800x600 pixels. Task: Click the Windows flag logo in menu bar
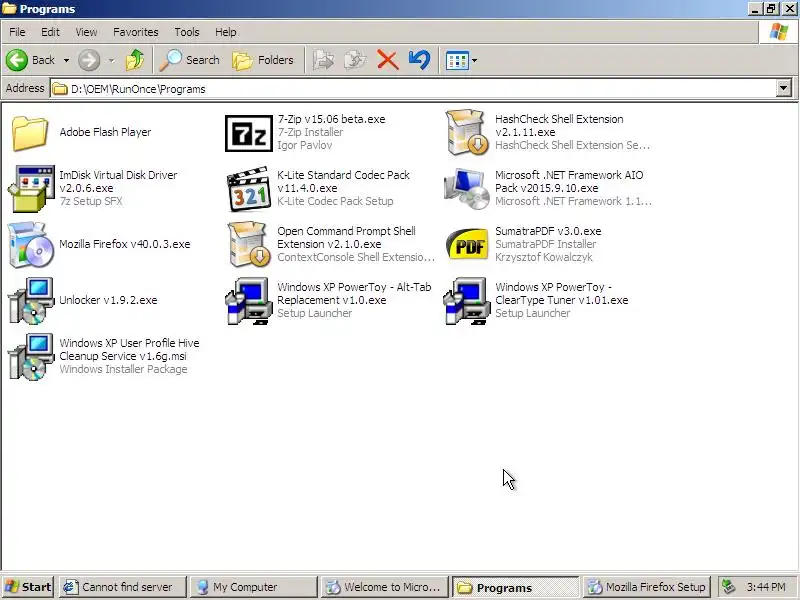[x=779, y=32]
